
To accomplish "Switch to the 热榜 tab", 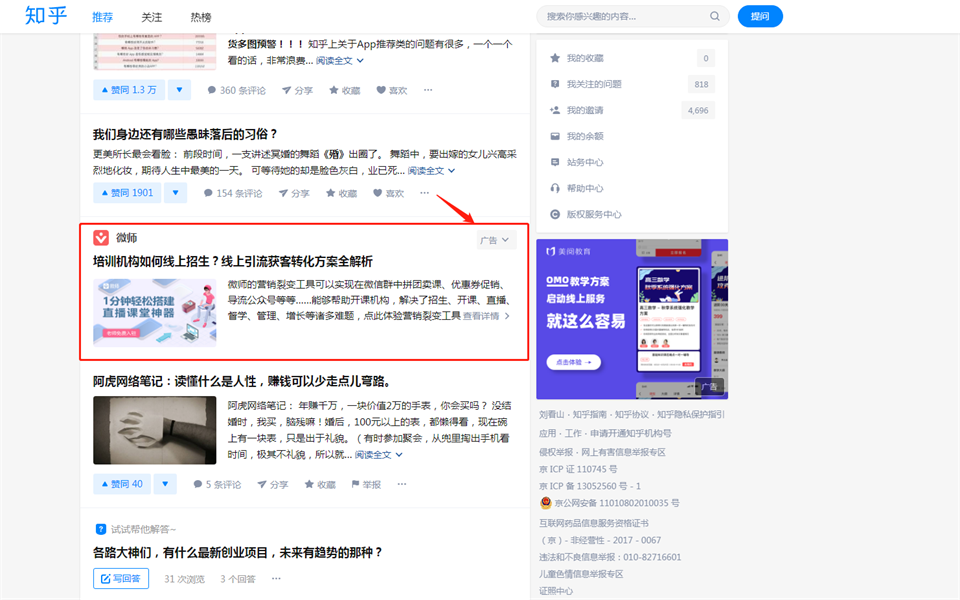I will coord(200,17).
